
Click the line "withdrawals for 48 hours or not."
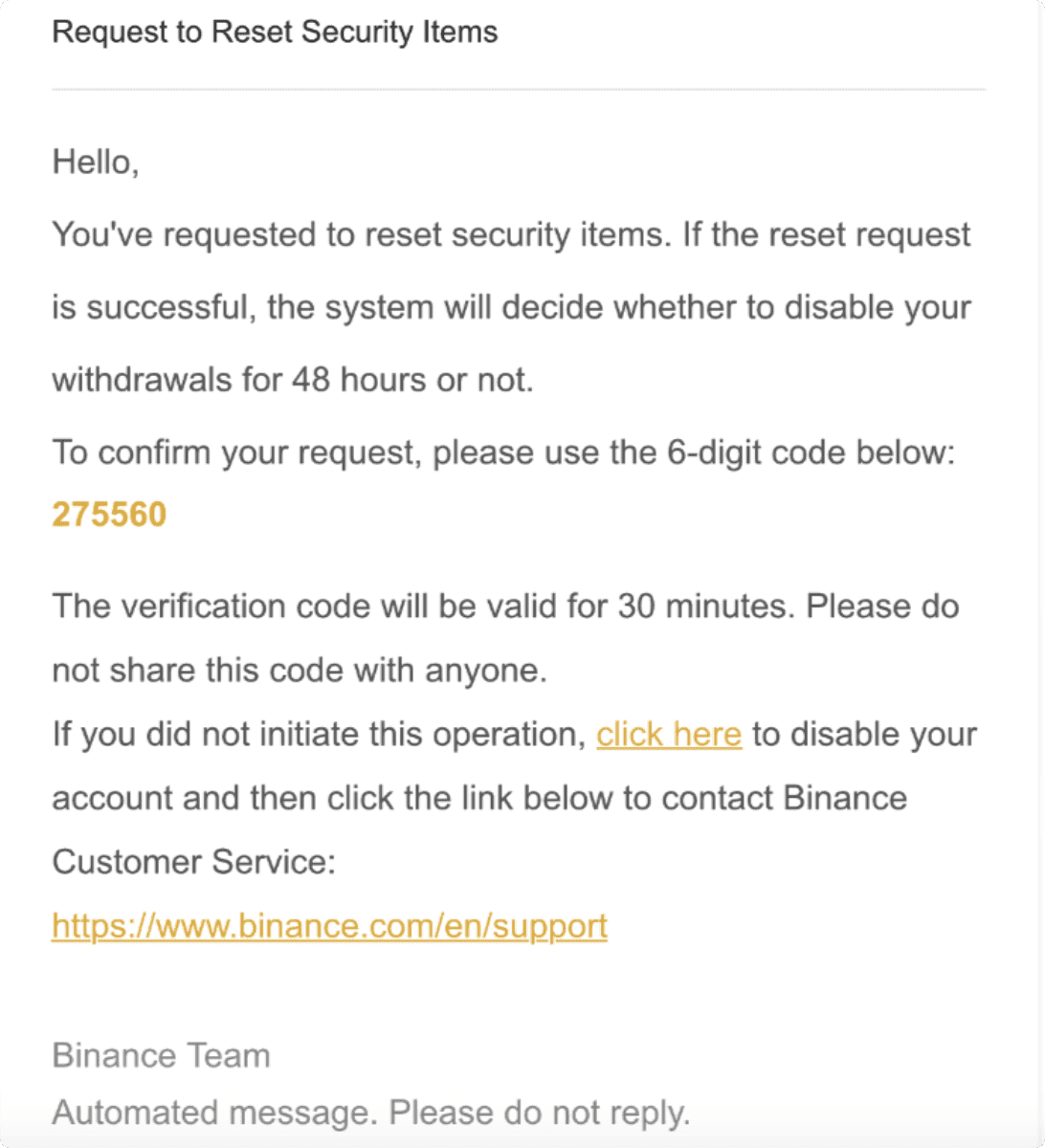(x=292, y=381)
